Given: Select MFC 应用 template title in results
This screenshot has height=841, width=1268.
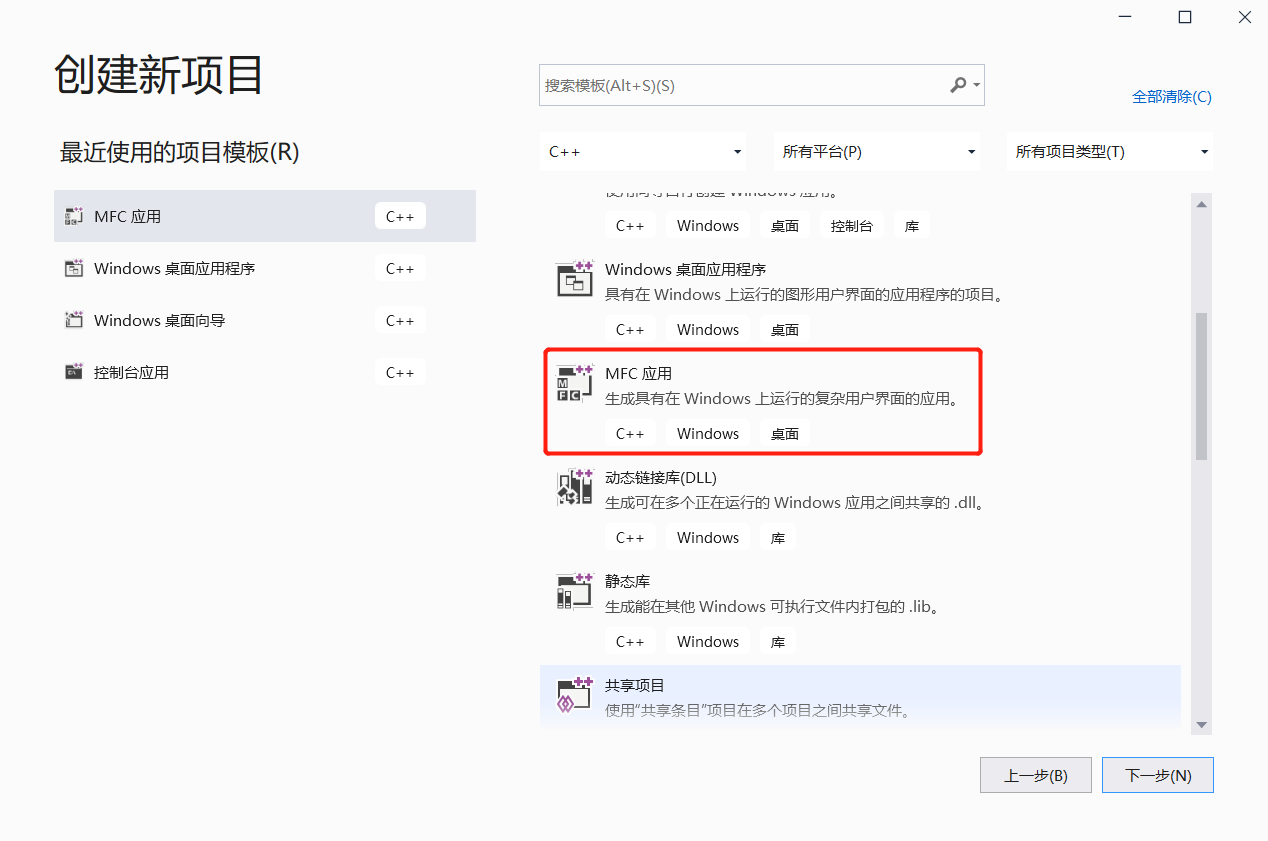Looking at the screenshot, I should 638,374.
